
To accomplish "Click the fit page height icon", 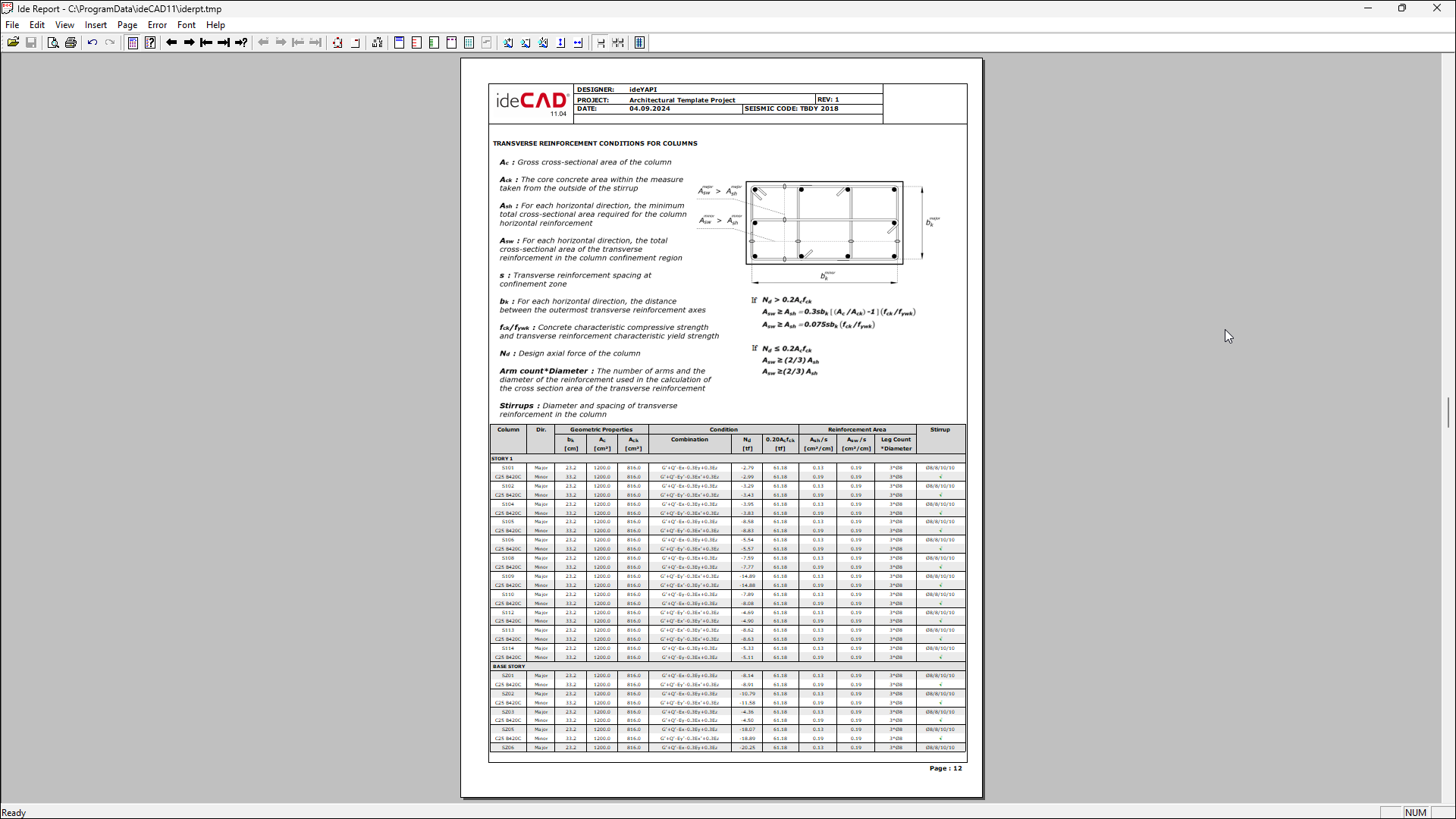I will [x=561, y=42].
